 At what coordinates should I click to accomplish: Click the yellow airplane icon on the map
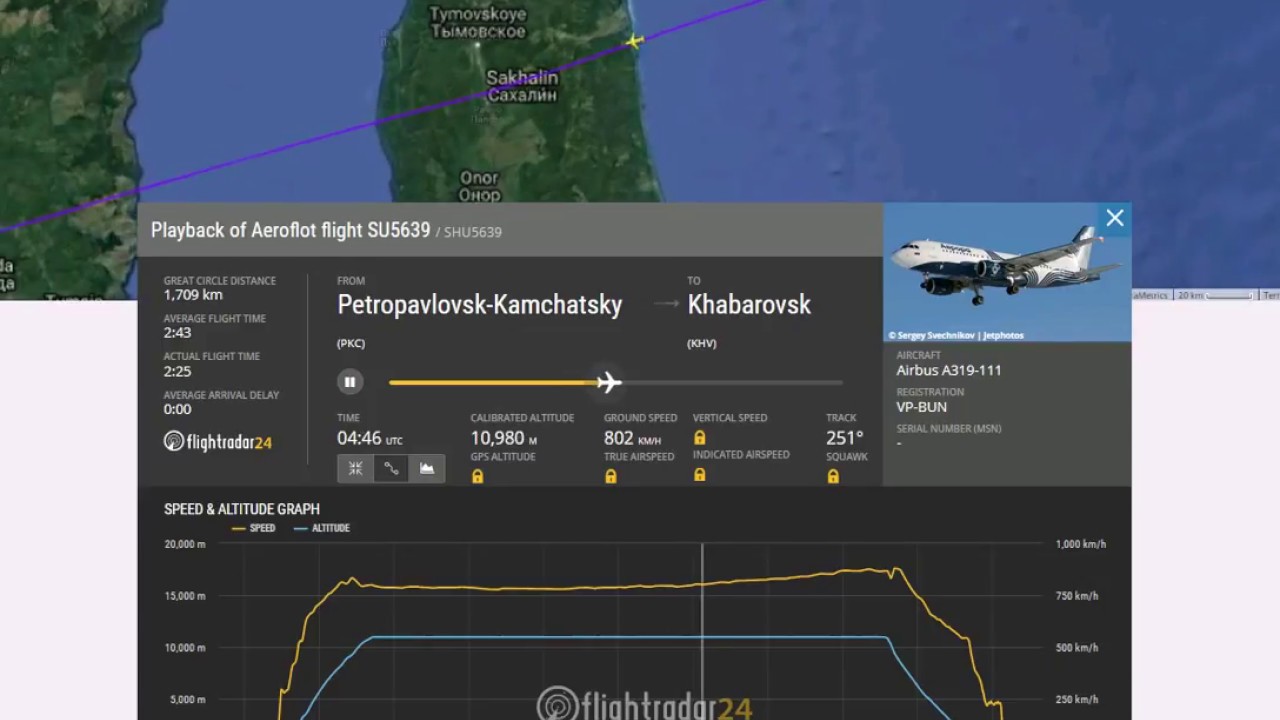point(634,41)
